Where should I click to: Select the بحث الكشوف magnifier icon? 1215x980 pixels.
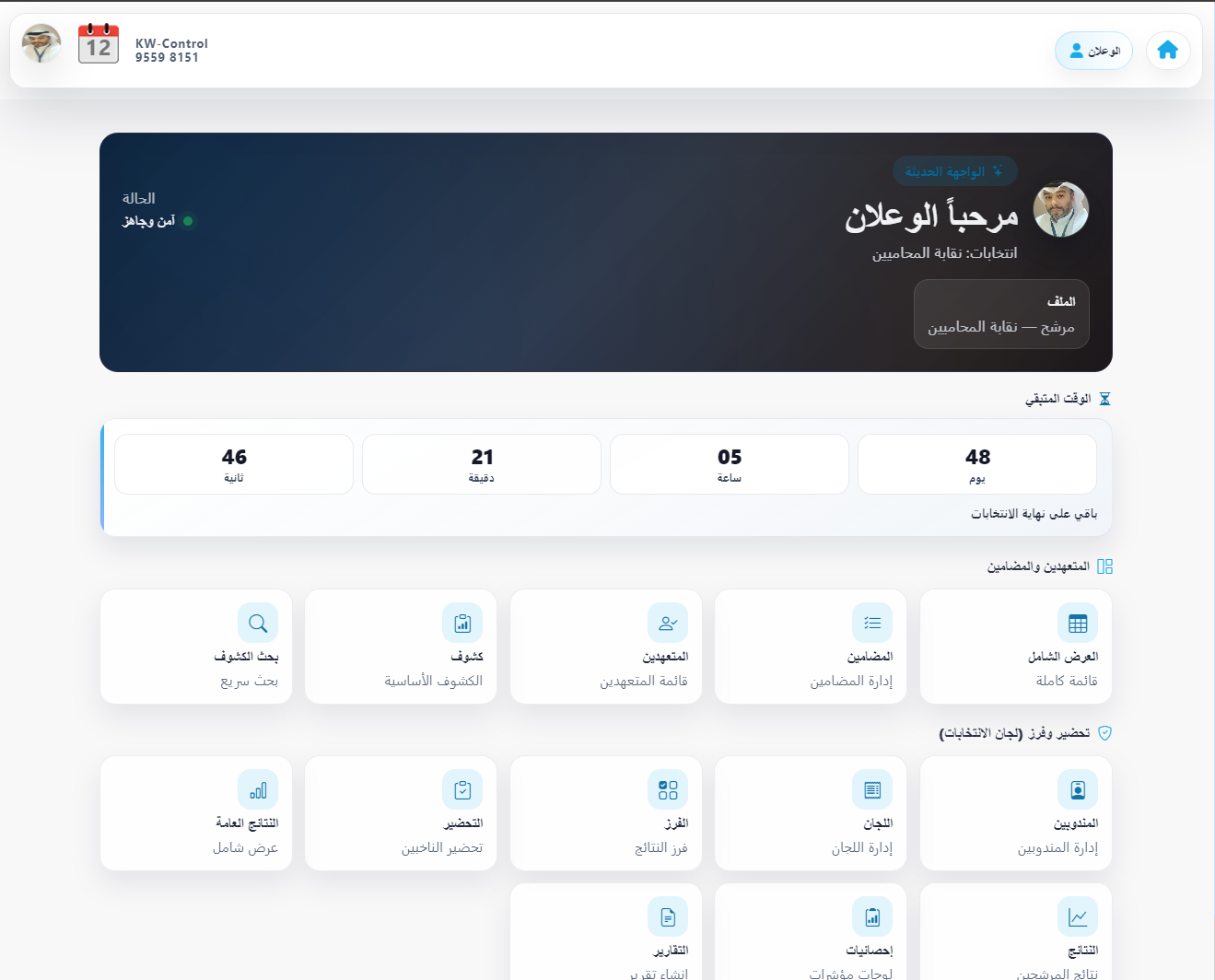click(x=258, y=623)
